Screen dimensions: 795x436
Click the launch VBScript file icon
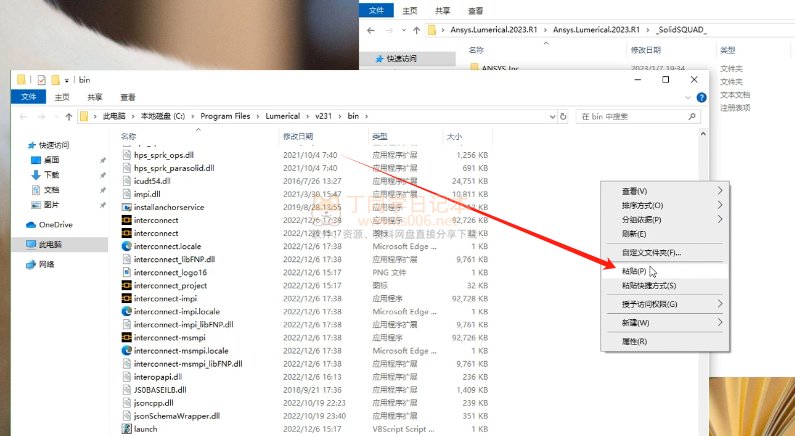pos(126,428)
